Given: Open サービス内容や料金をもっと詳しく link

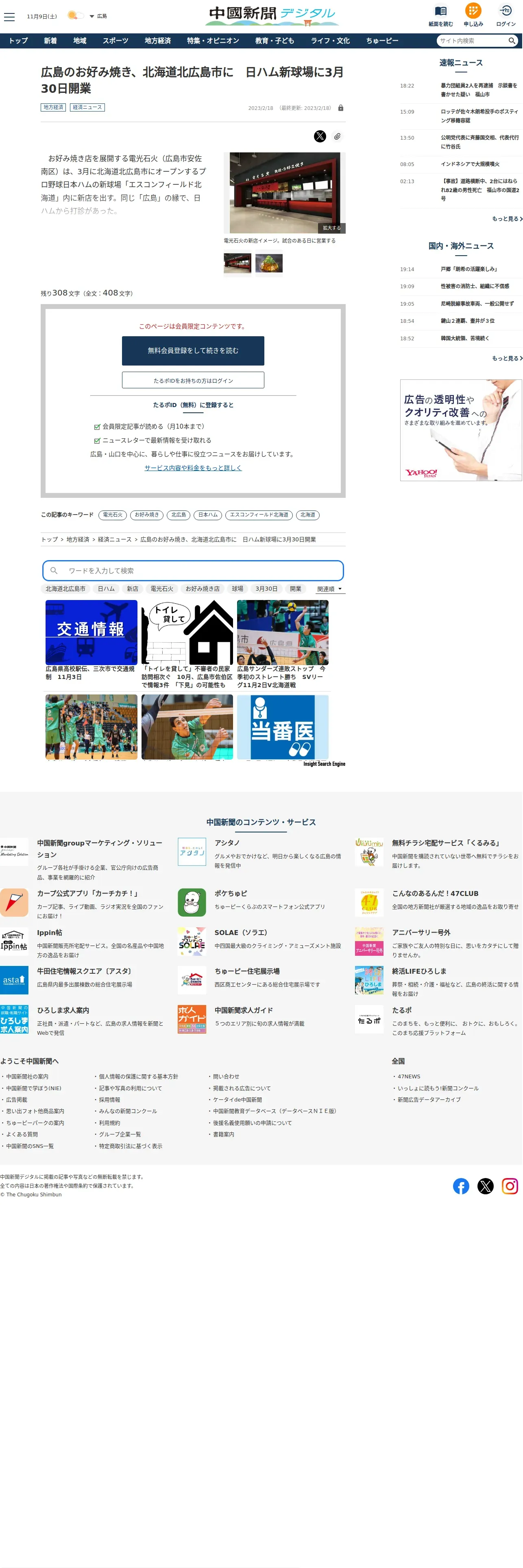Looking at the screenshot, I should click(x=193, y=467).
